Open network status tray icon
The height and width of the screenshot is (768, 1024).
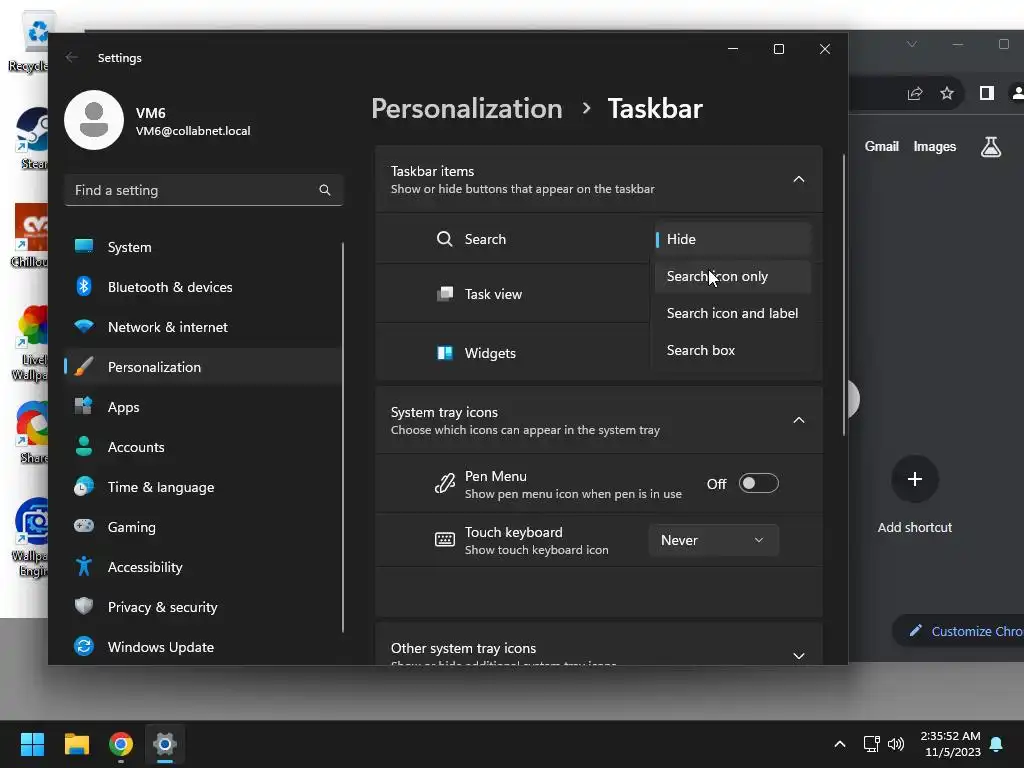point(871,744)
